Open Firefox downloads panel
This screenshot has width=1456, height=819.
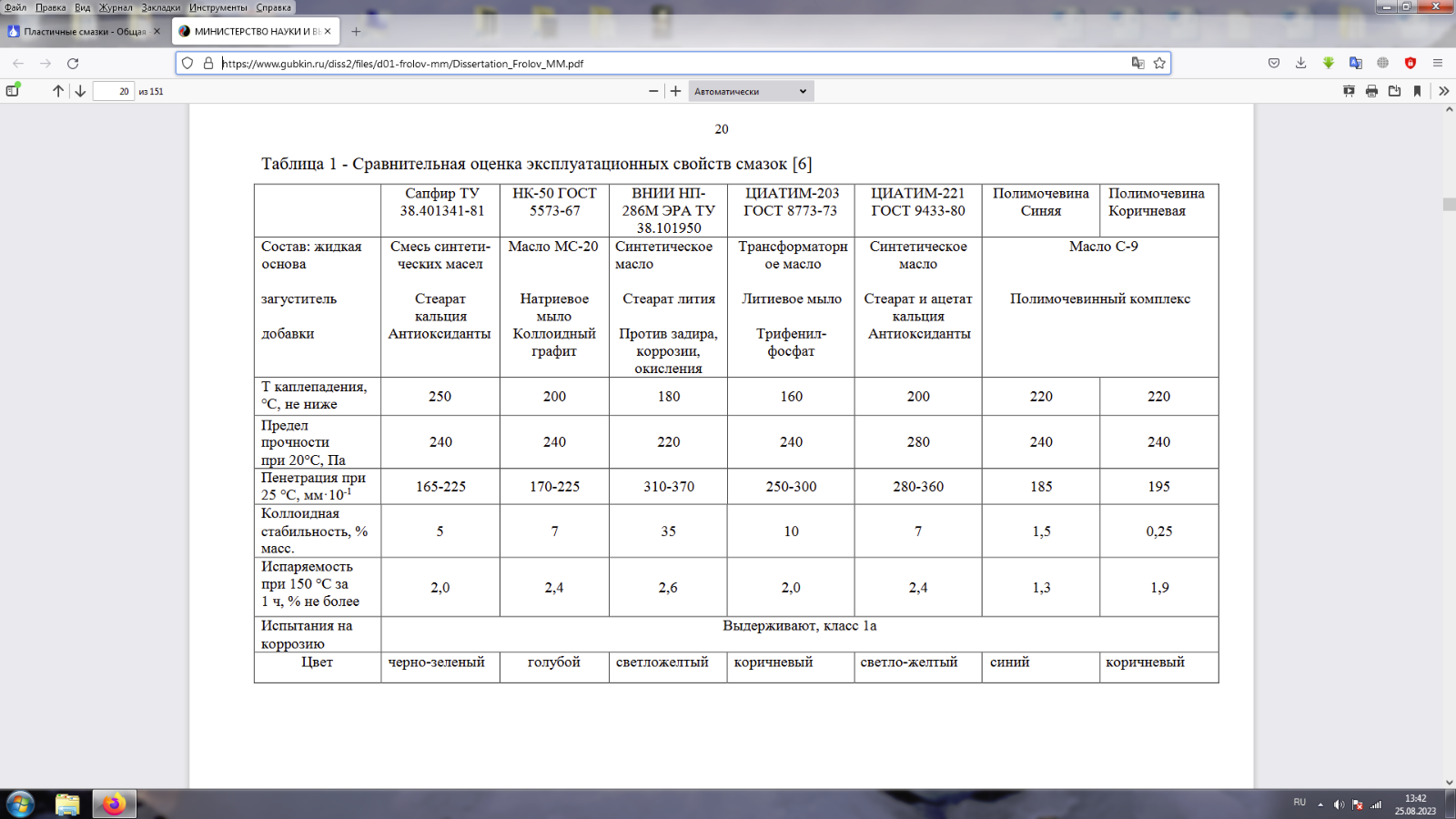click(1300, 63)
